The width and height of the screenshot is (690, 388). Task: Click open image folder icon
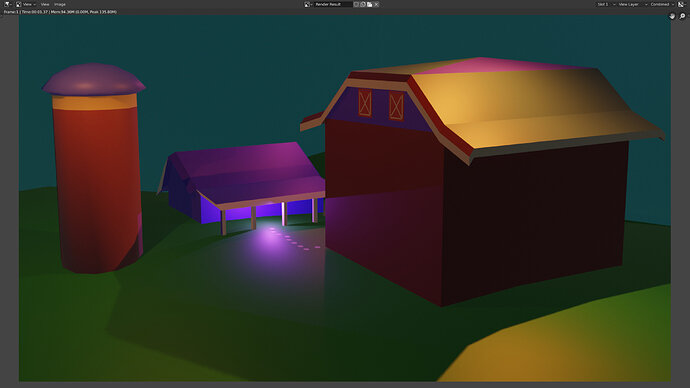(x=370, y=4)
